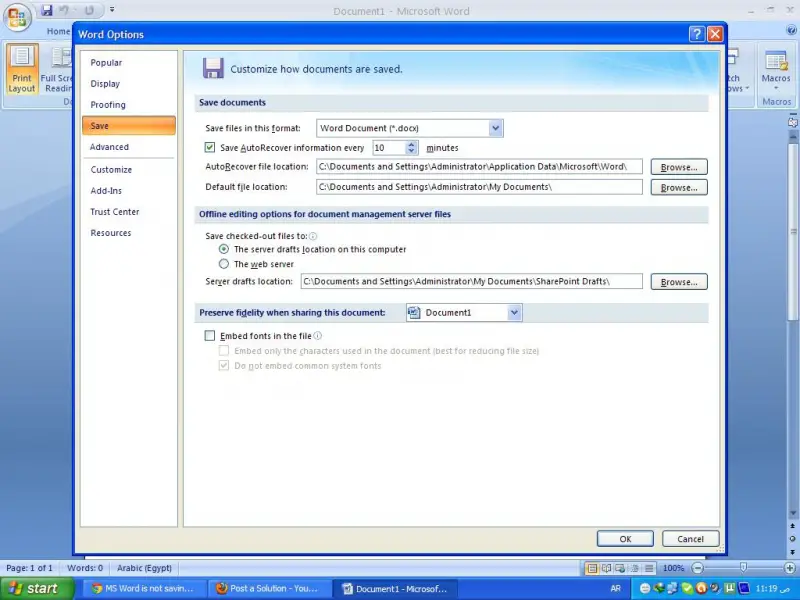The height and width of the screenshot is (600, 800).
Task: Click the Zoom In plus button in status bar
Action: click(x=789, y=568)
